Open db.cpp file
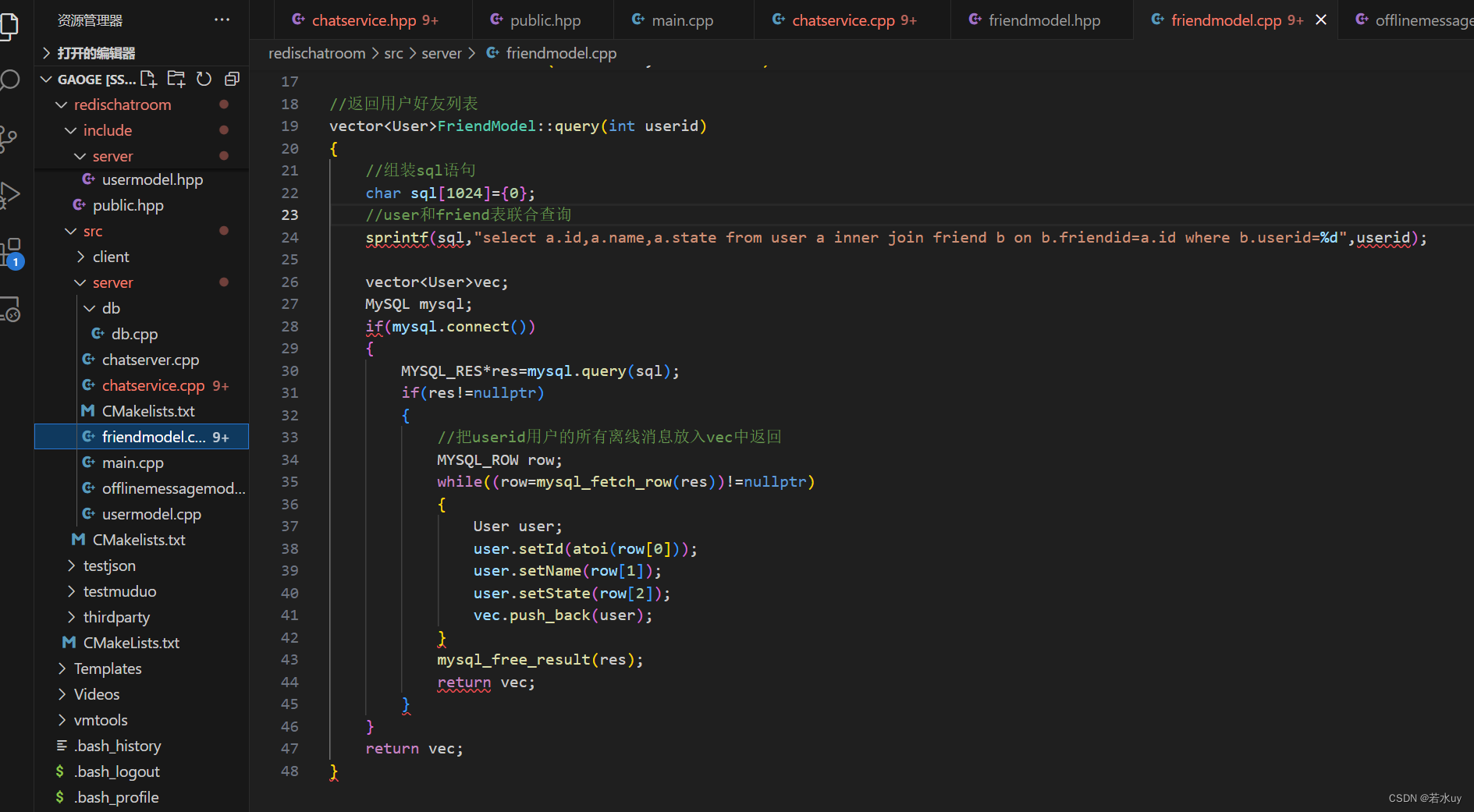Image resolution: width=1474 pixels, height=812 pixels. pyautogui.click(x=141, y=334)
